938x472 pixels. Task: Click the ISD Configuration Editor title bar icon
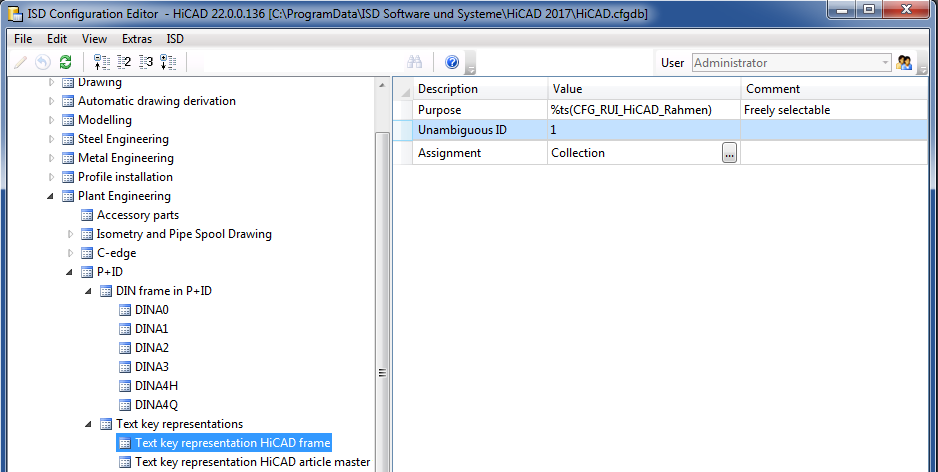(x=14, y=12)
